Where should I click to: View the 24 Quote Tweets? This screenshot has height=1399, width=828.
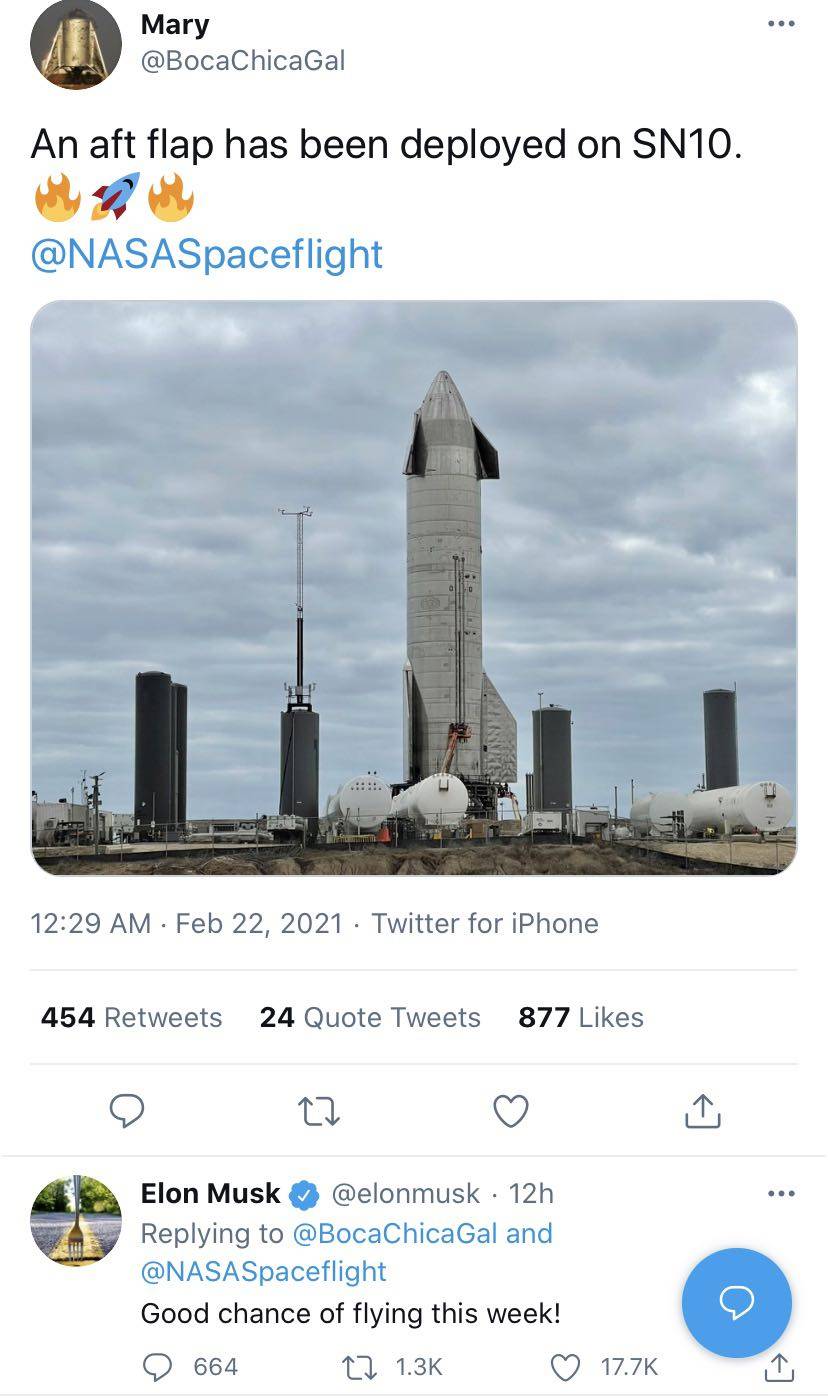(x=370, y=1017)
